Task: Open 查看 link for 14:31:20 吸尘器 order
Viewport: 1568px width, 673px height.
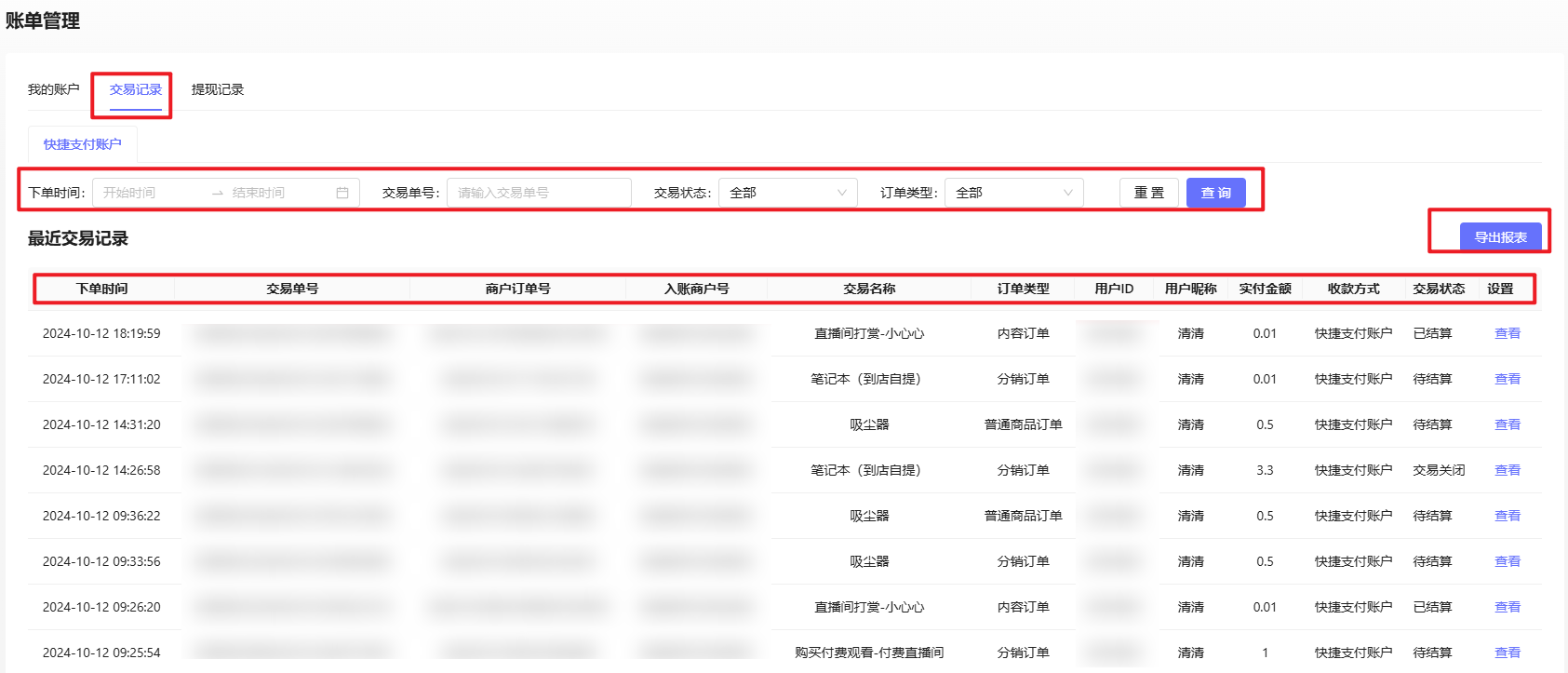Action: 1507,424
